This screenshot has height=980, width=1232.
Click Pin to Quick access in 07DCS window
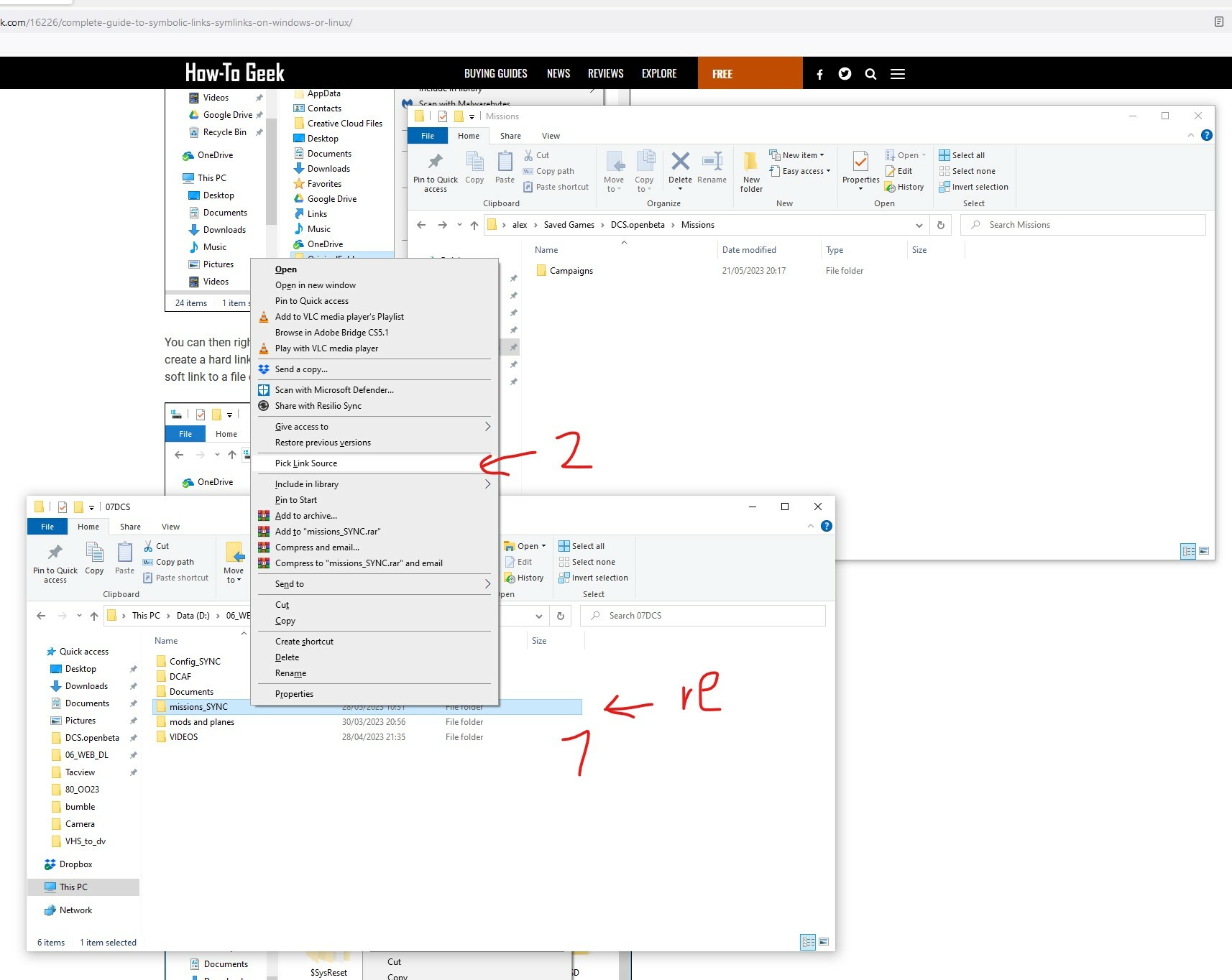(55, 563)
